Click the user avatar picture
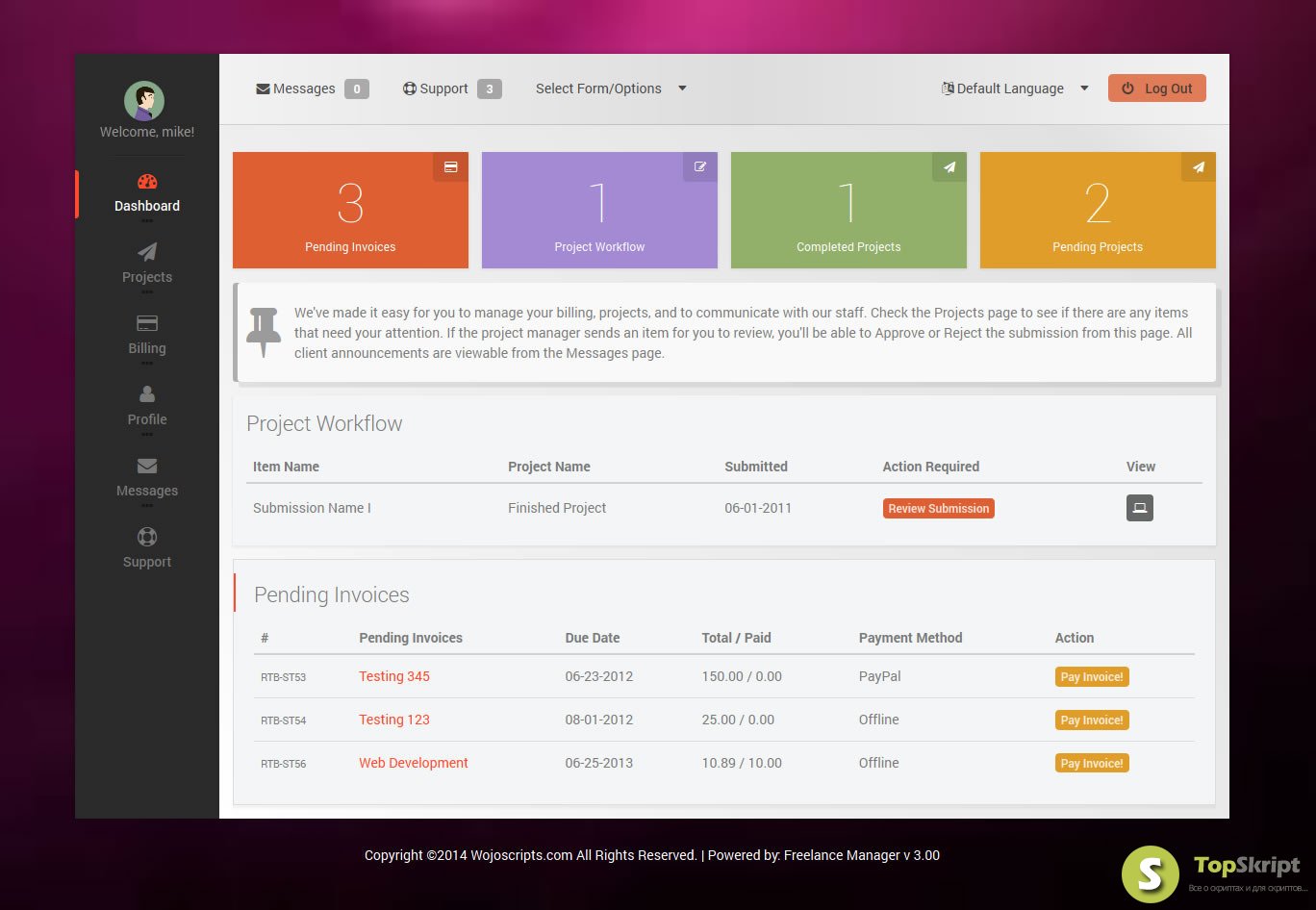The image size is (1316, 910). 144,101
